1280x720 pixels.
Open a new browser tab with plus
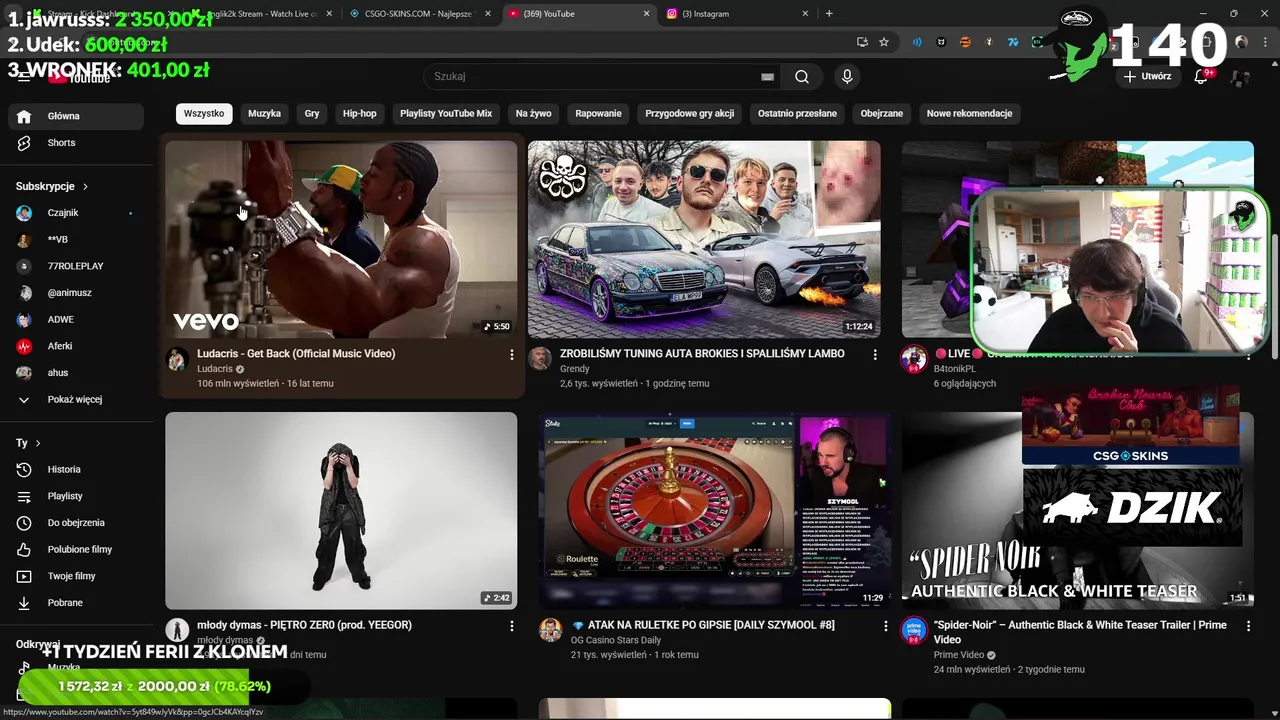(x=829, y=14)
